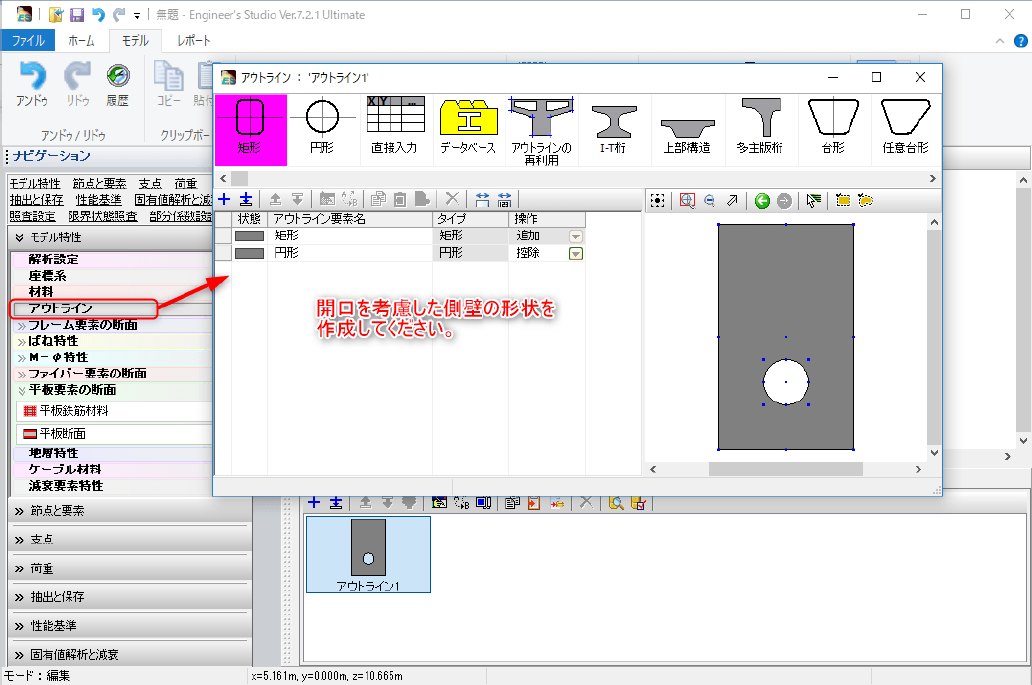The image size is (1032, 685).
Task: Expand the 支点 accordion section
Action: click(x=130, y=540)
